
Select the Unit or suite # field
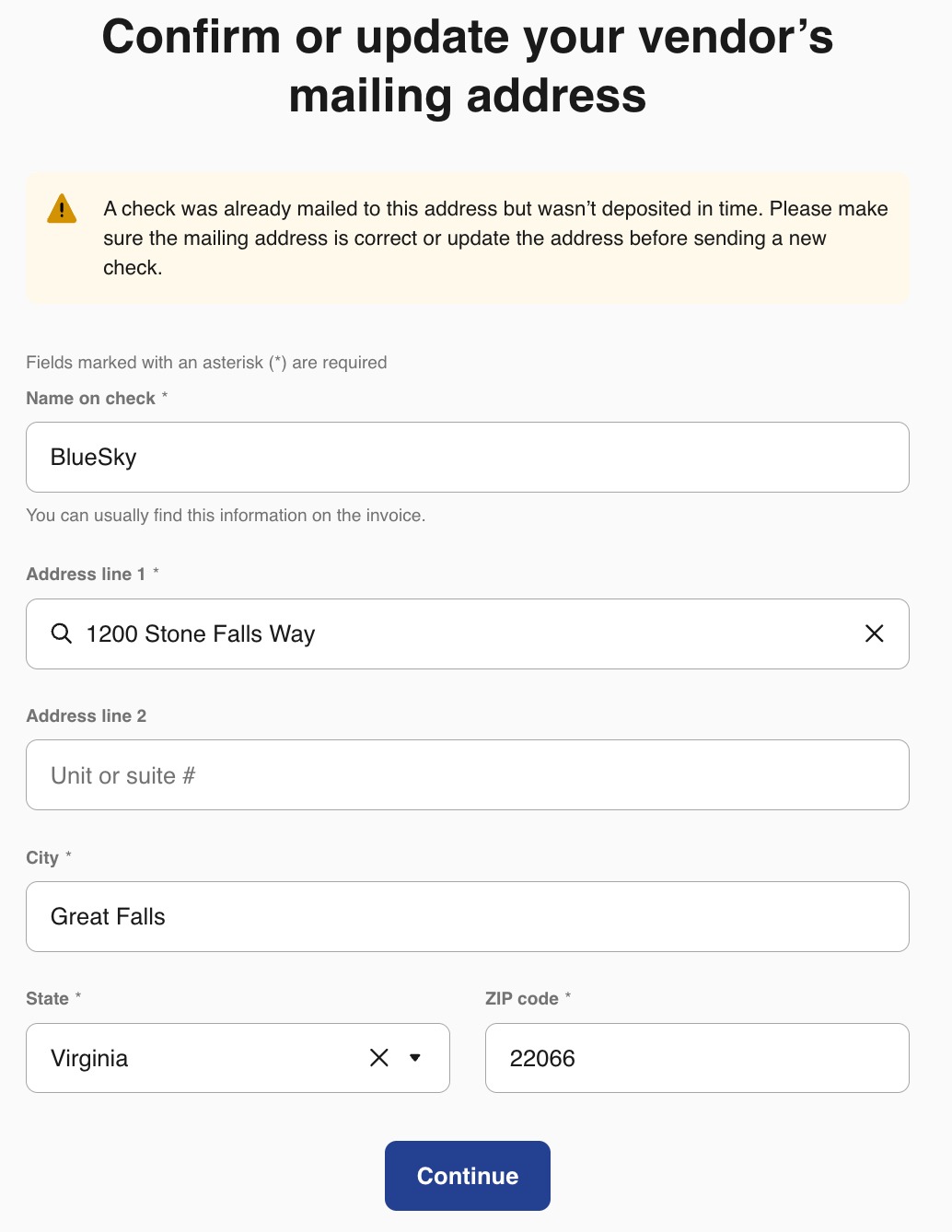click(468, 775)
